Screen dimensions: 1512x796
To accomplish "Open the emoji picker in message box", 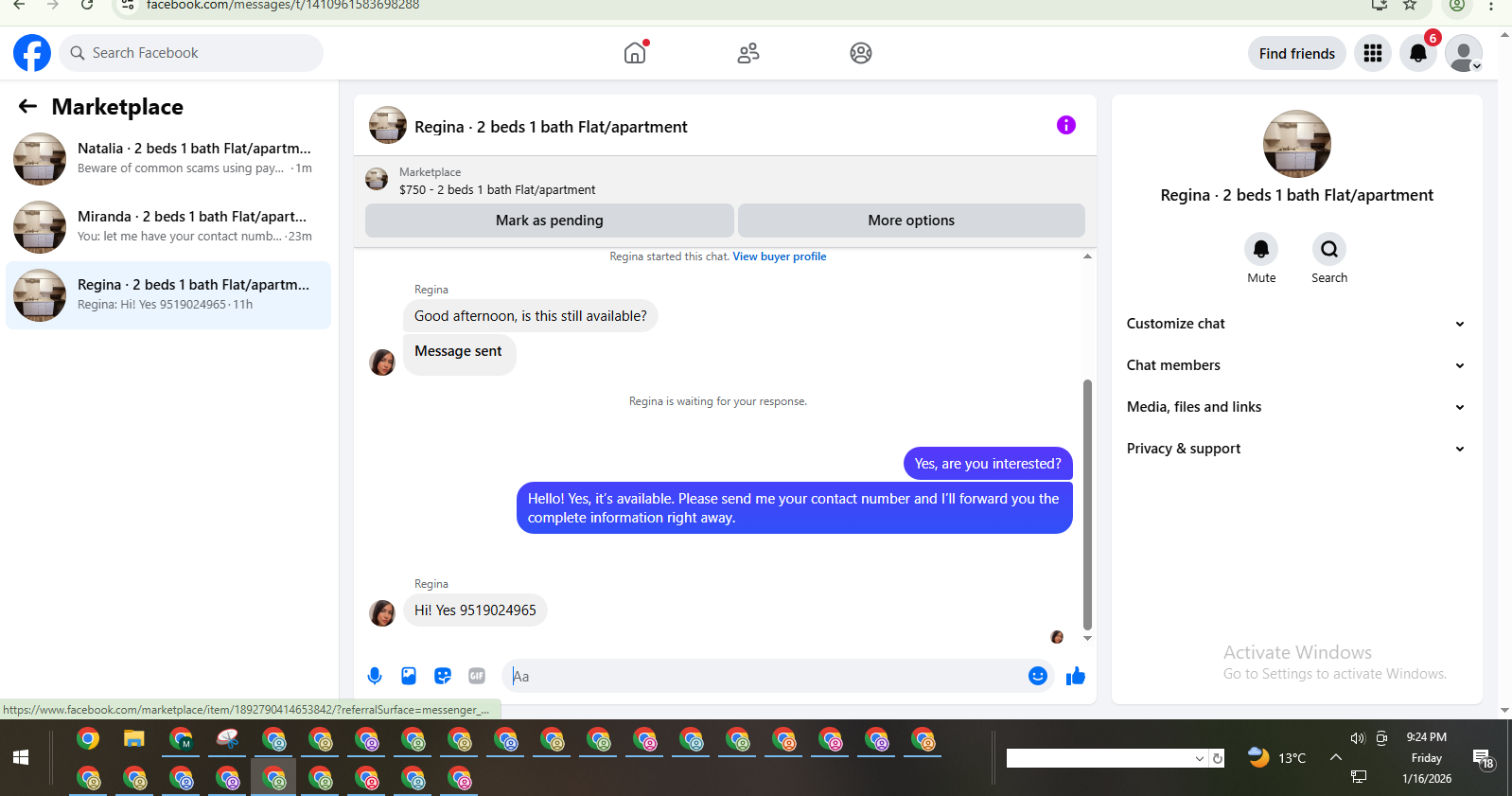I will (1038, 676).
